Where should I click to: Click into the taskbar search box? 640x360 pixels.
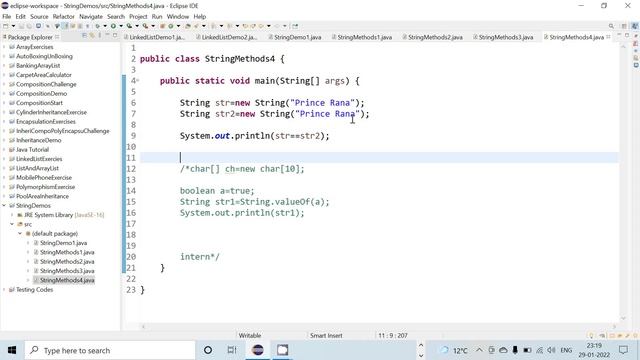click(110, 350)
